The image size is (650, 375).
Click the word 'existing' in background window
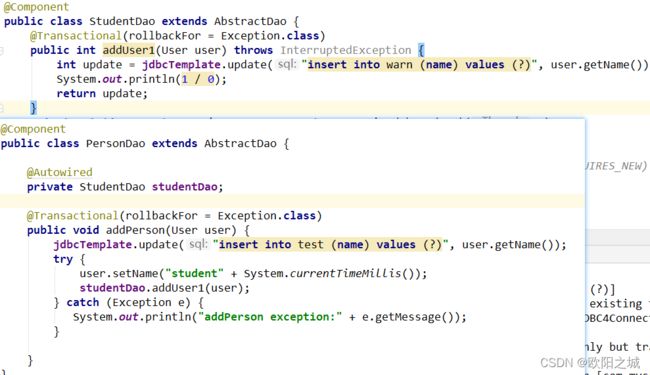(x=615, y=304)
